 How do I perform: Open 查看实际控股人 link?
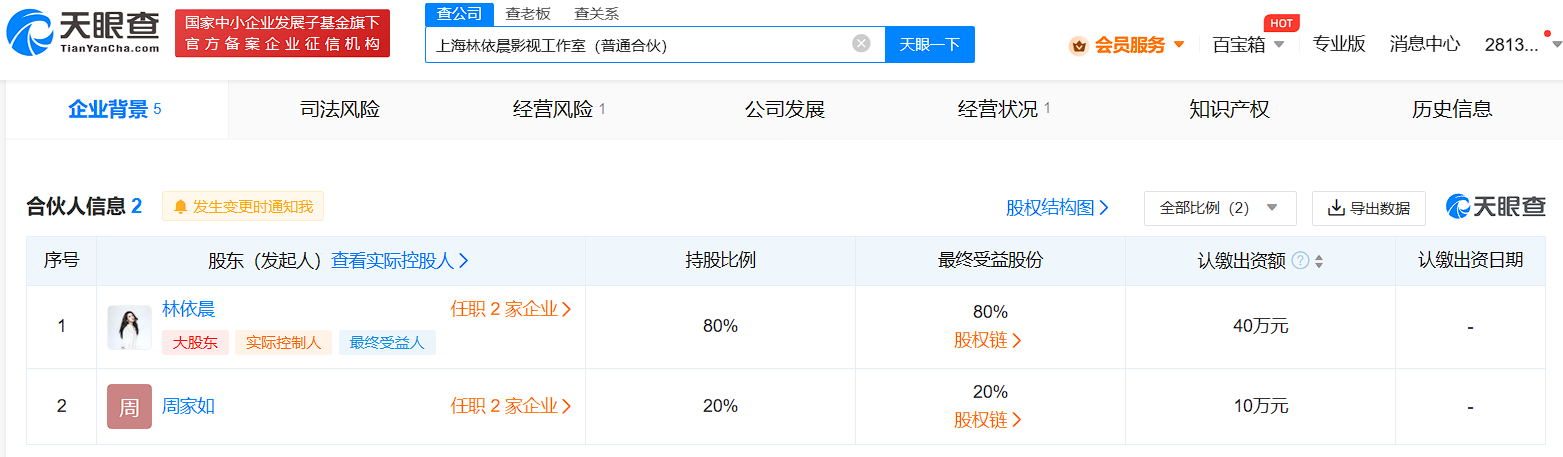point(400,261)
